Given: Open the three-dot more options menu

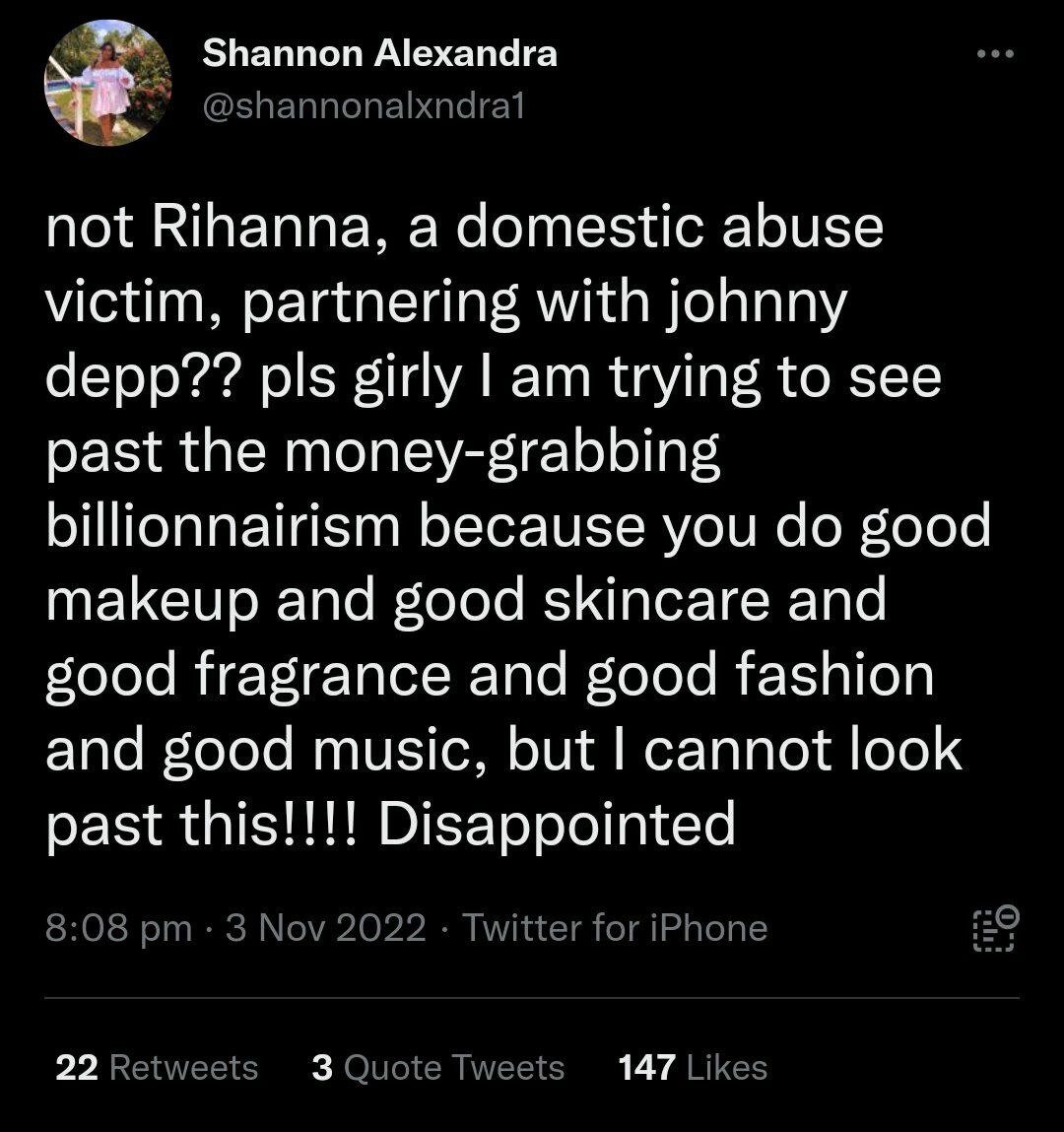Looking at the screenshot, I should [x=995, y=54].
